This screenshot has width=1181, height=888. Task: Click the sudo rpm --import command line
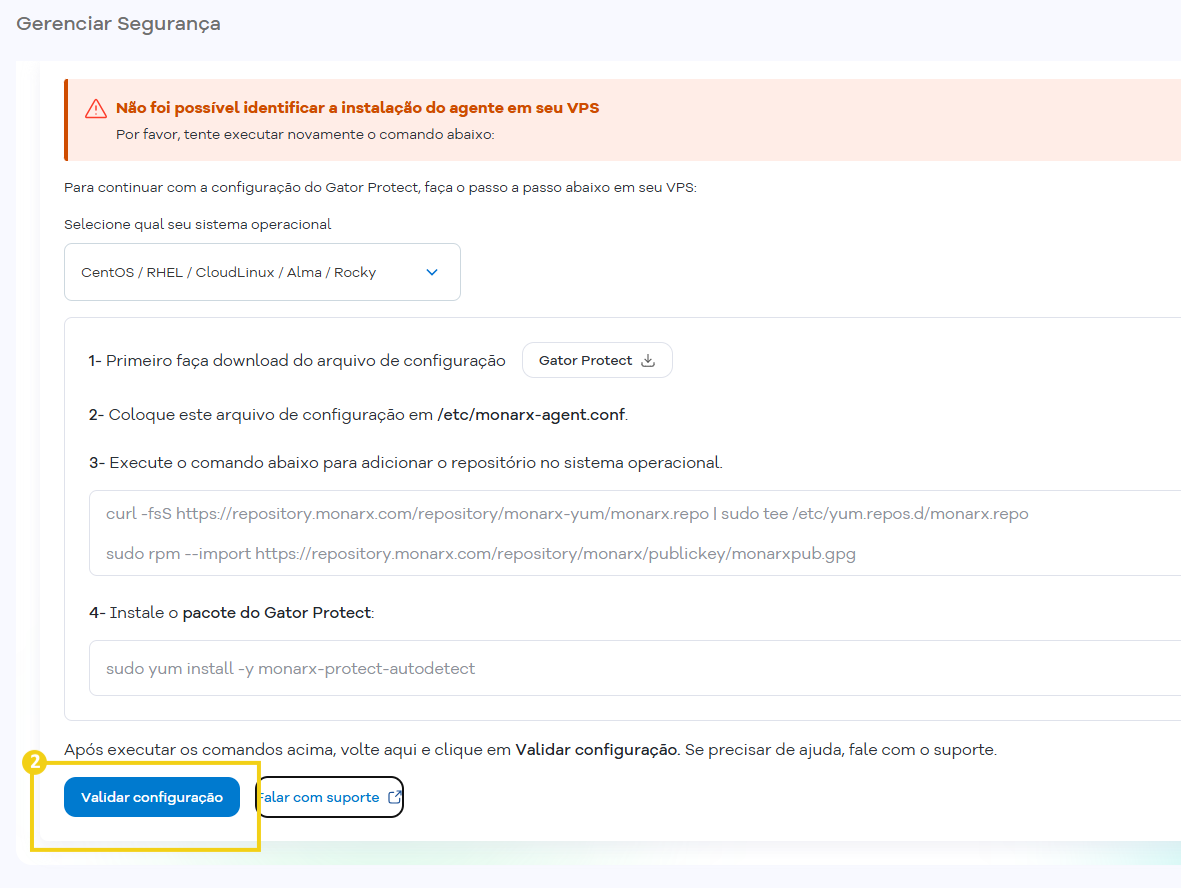point(481,554)
